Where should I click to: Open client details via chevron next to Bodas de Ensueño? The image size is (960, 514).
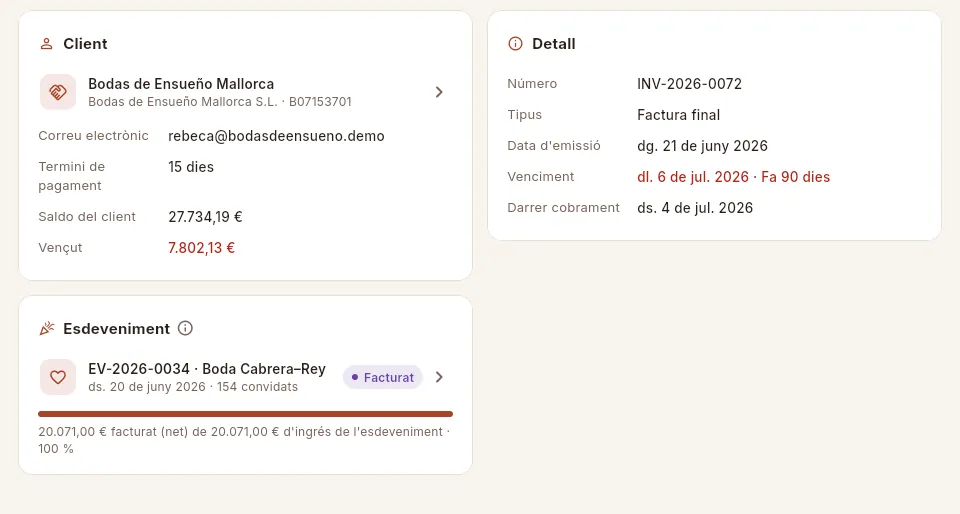click(x=439, y=92)
